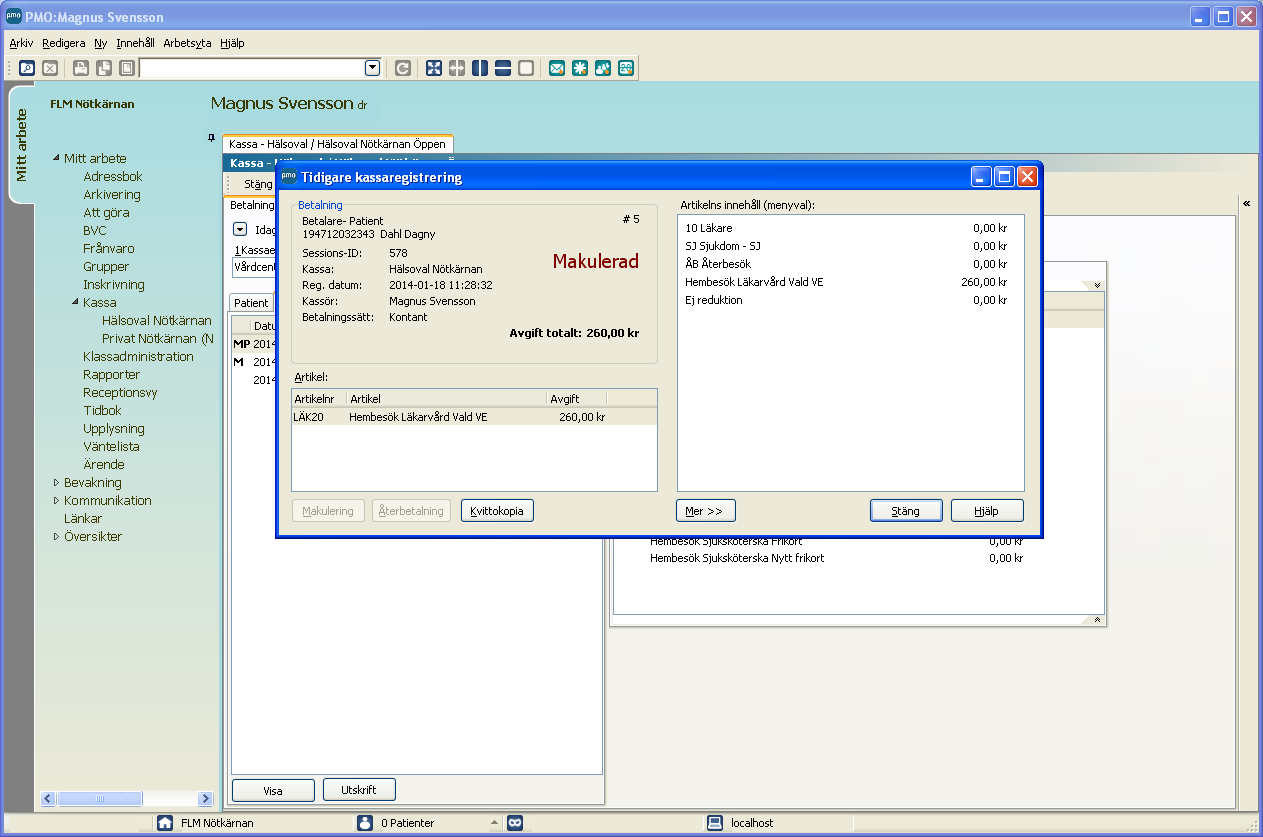
Task: Click the last green toolbar icon
Action: (626, 68)
